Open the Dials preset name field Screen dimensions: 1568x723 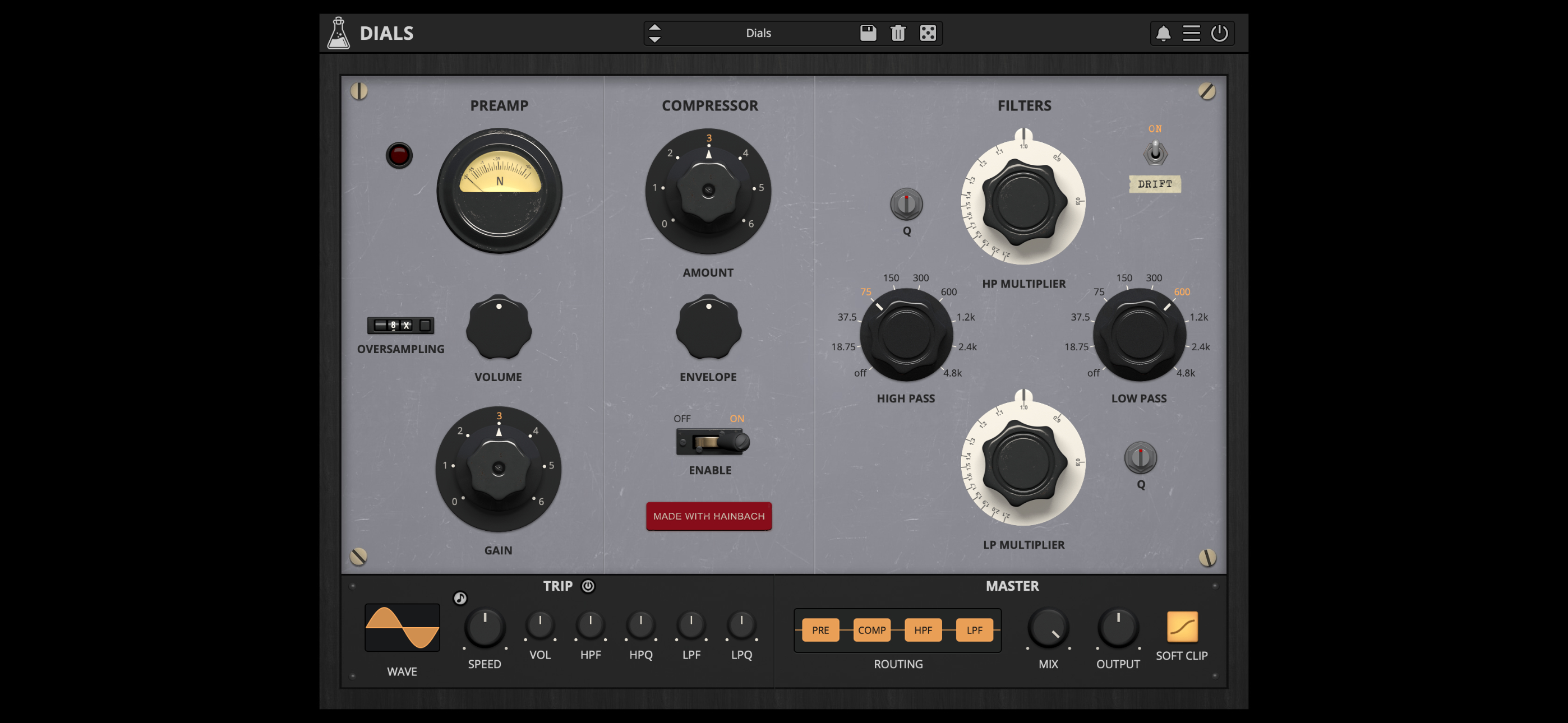(758, 33)
